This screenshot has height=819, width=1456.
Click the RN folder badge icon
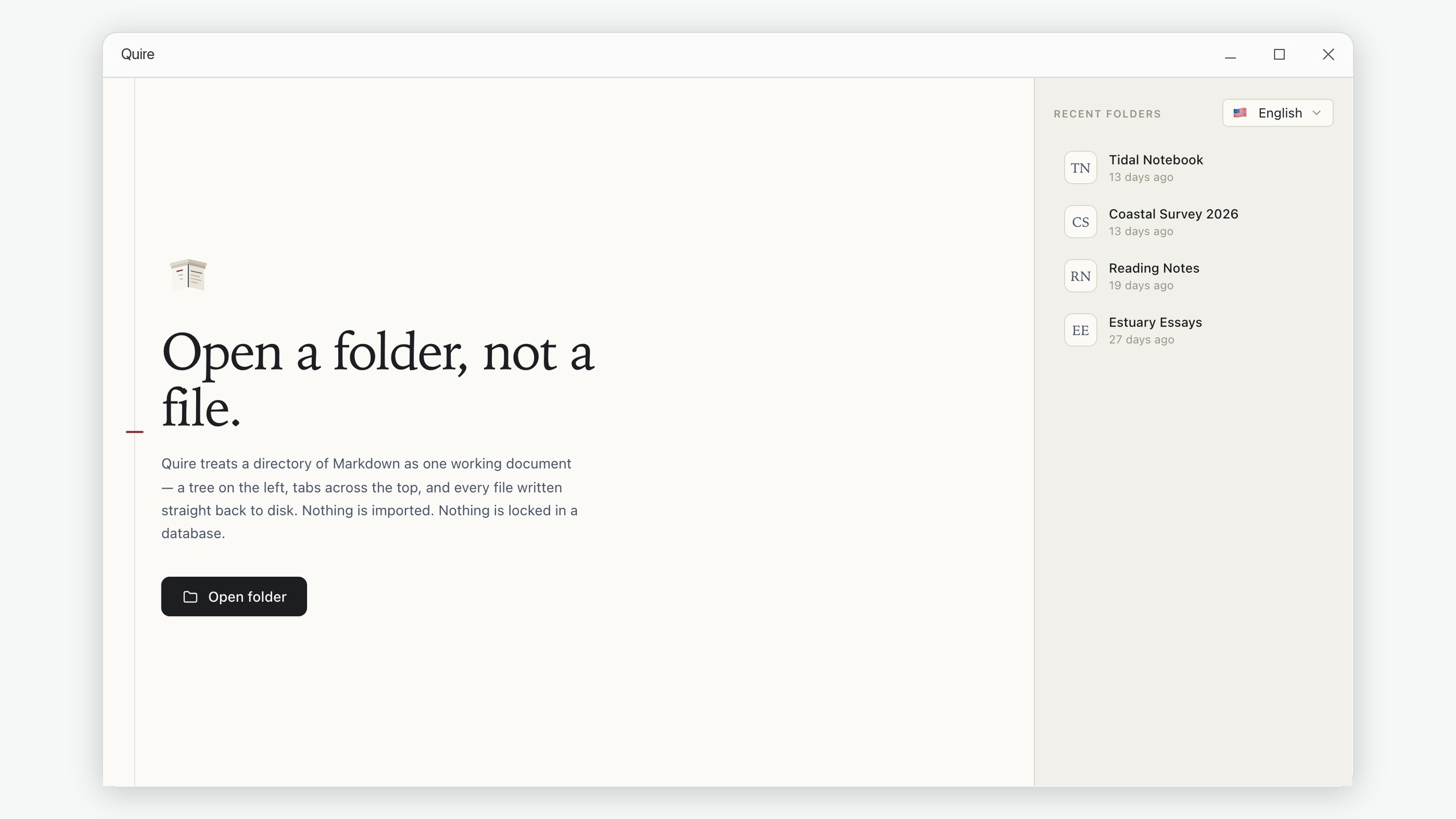coord(1080,276)
